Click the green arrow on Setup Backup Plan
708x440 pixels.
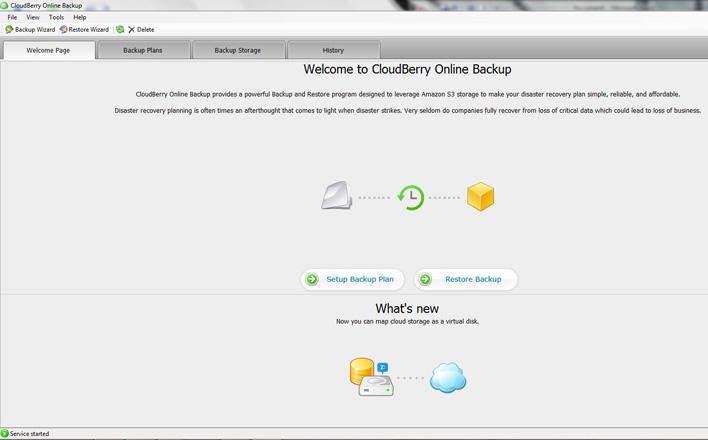coord(312,279)
